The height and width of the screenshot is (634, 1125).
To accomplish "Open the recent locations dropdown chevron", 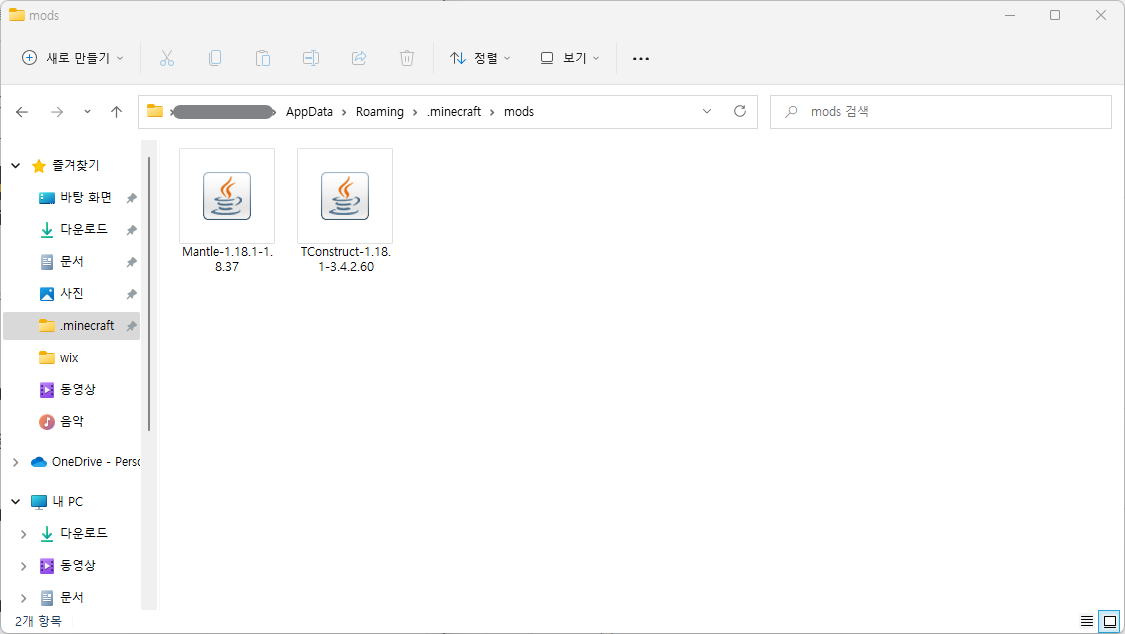I will [x=87, y=112].
